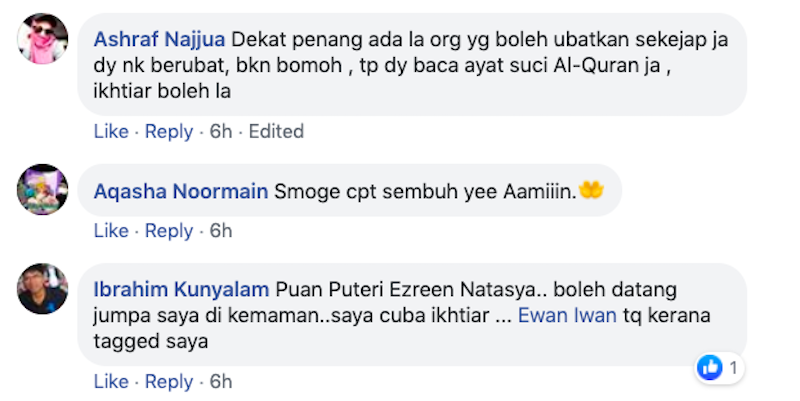Reply to Ashraf Najjua's comment
Image resolution: width=800 pixels, height=401 pixels.
[x=169, y=131]
